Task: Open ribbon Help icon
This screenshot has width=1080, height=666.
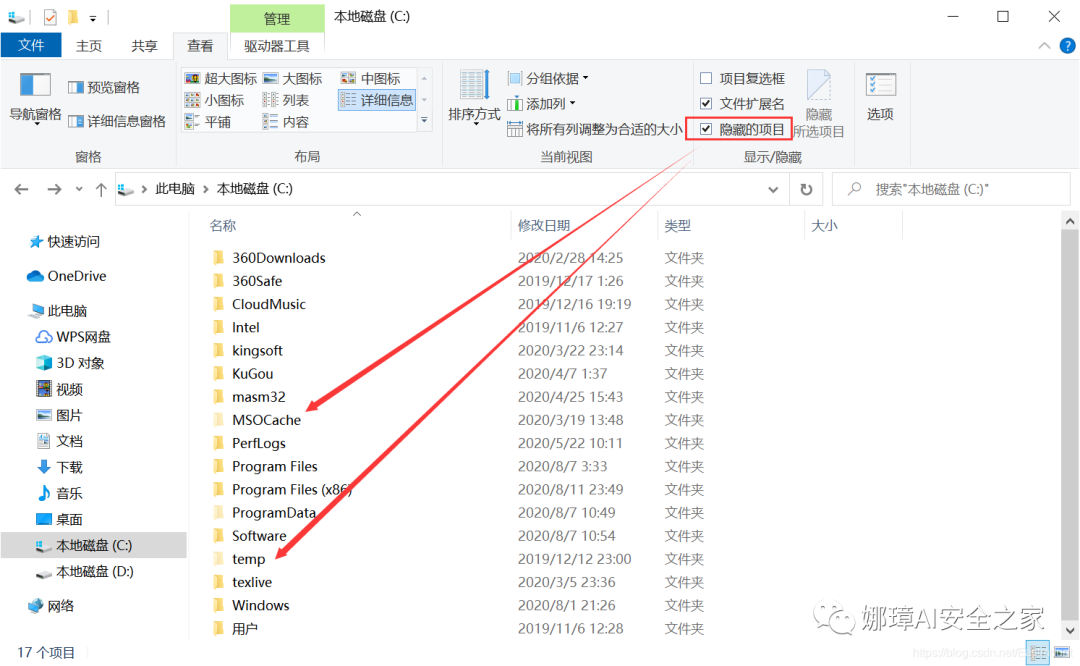Action: [x=1068, y=46]
